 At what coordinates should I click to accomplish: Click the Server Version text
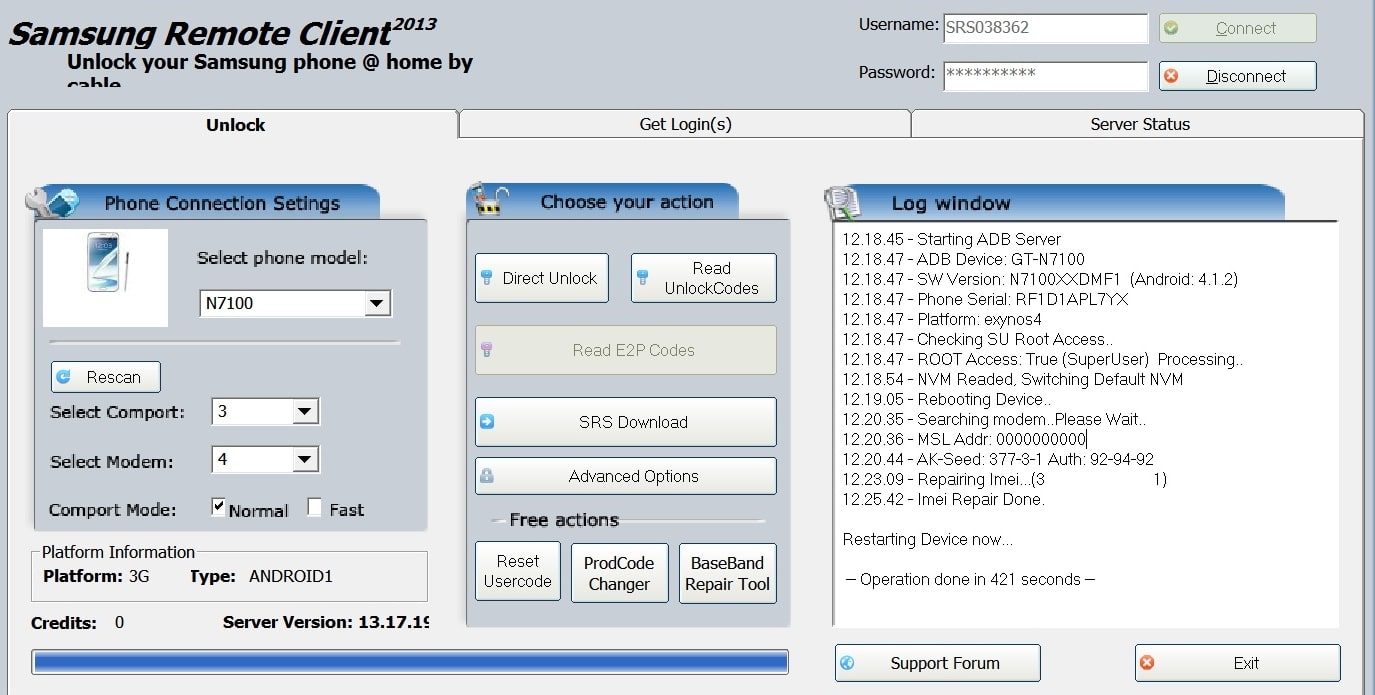tap(326, 622)
